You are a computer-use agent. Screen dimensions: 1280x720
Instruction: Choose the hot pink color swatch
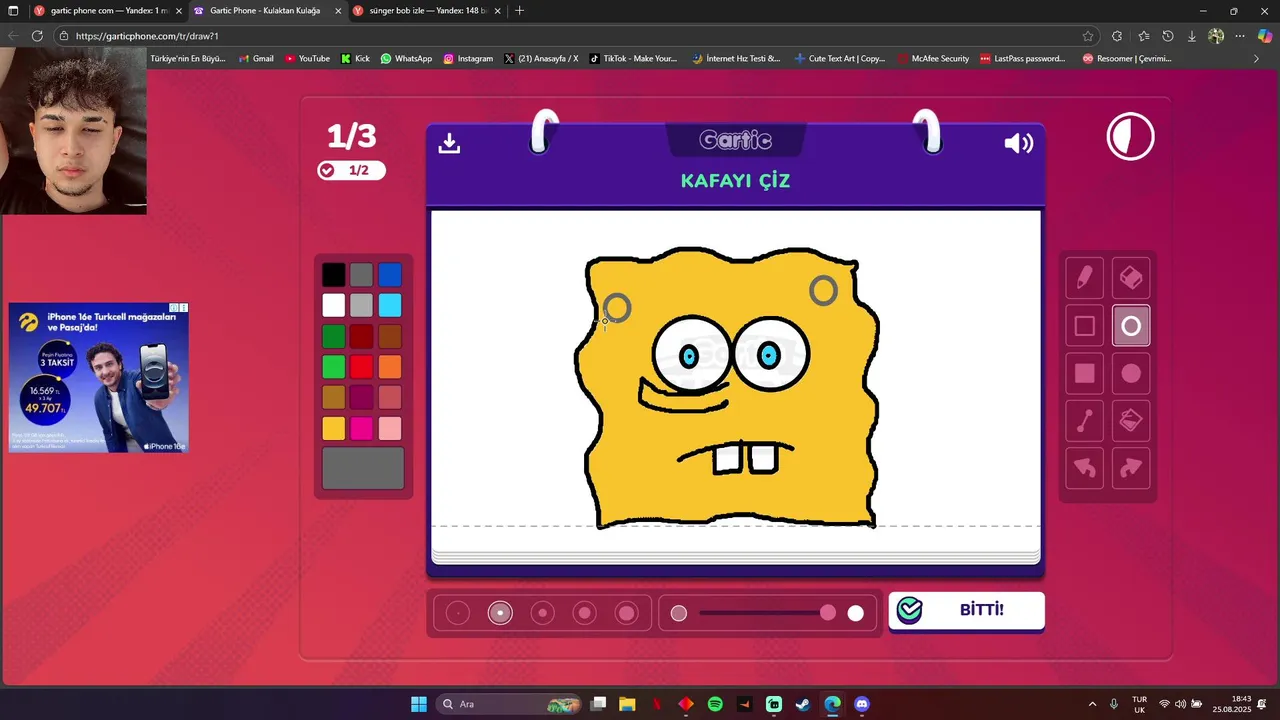pos(362,429)
